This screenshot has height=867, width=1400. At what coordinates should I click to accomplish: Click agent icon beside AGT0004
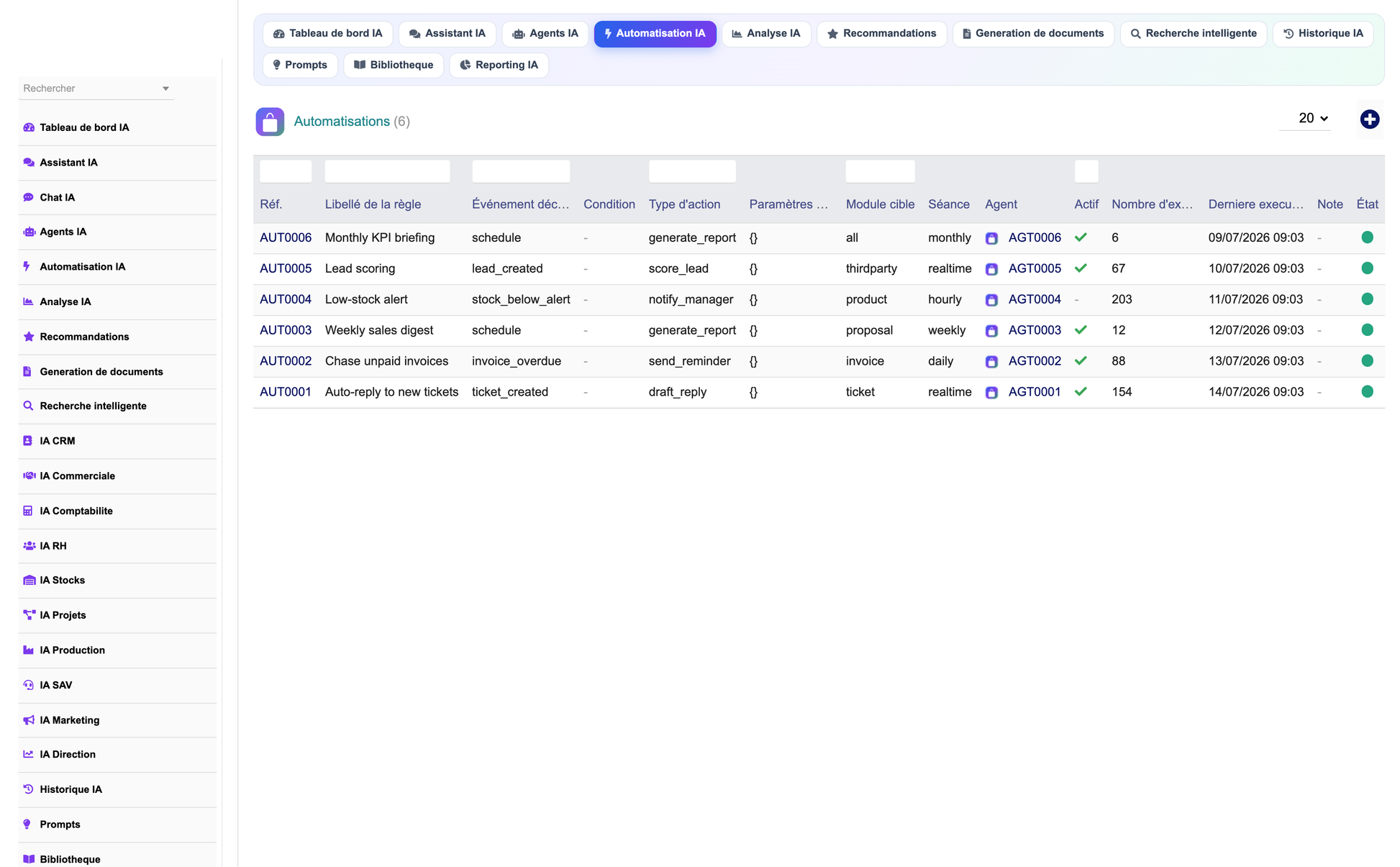point(991,300)
